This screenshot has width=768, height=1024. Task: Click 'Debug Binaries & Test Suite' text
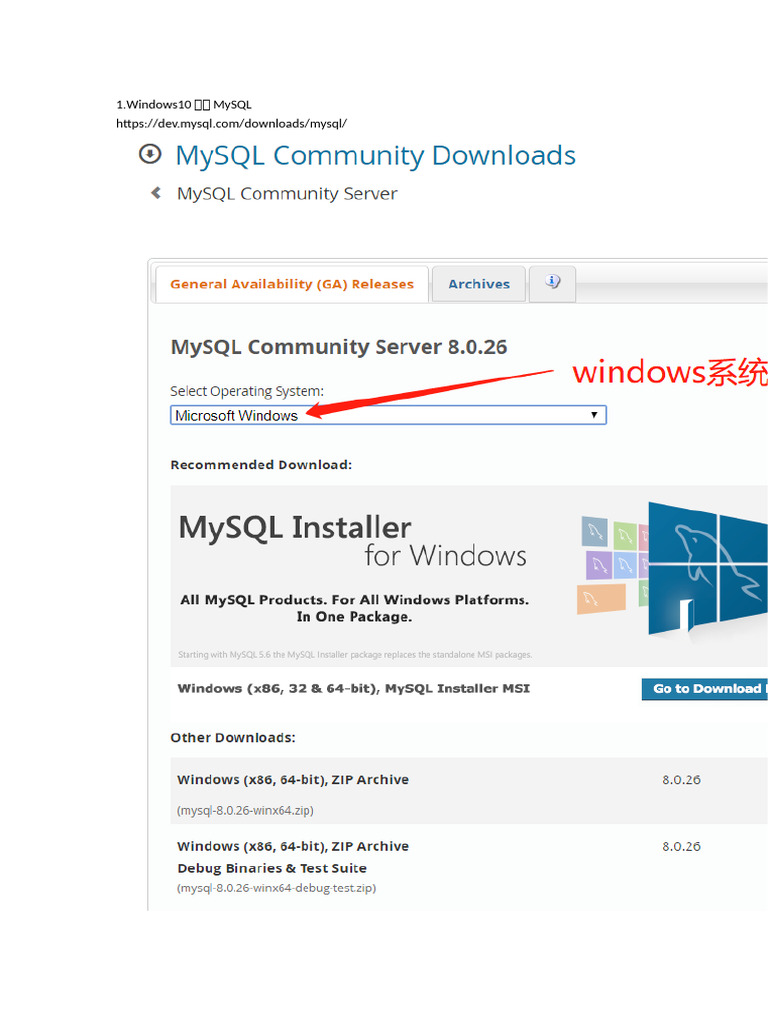coord(272,869)
